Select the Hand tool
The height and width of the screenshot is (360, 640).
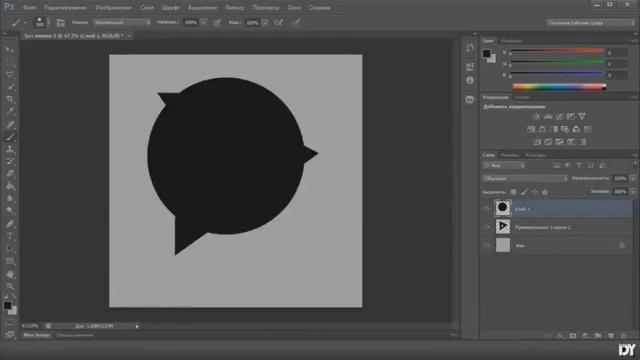tap(10, 274)
